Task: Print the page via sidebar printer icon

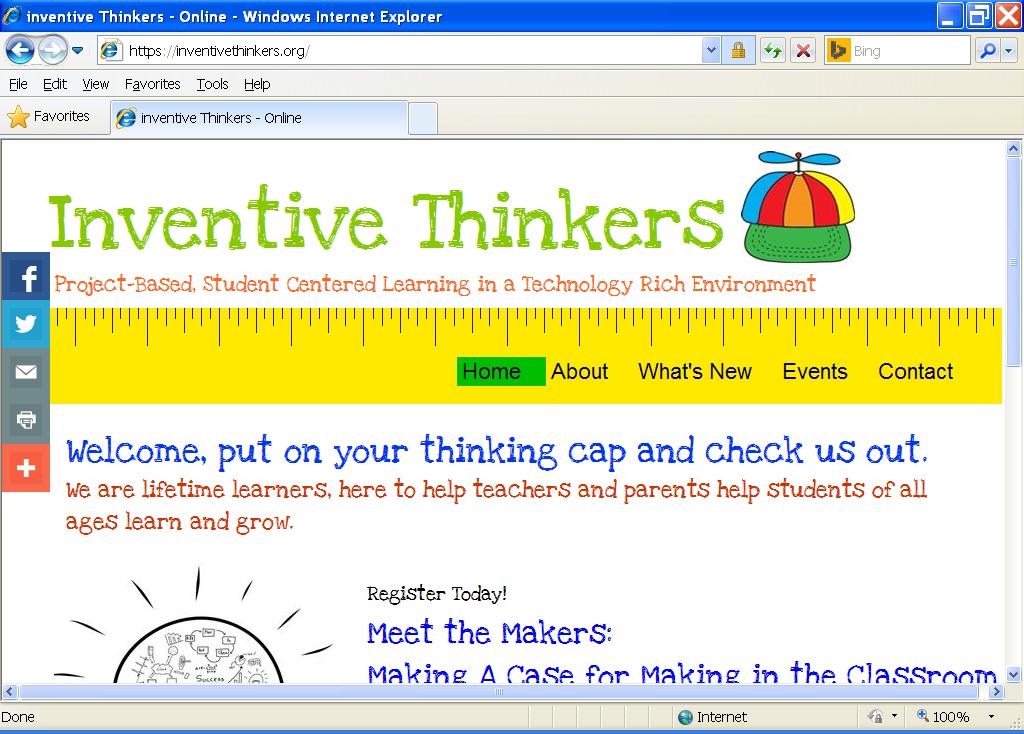Action: click(25, 419)
